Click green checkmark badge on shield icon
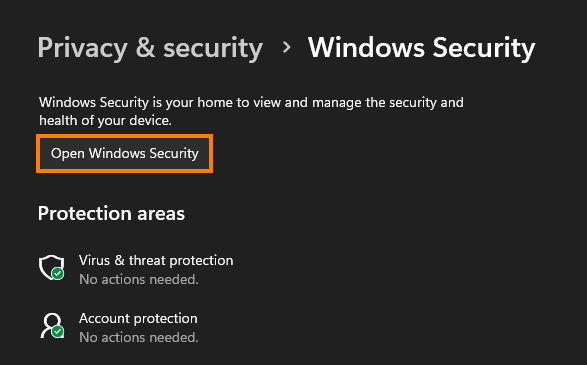587x365 pixels. pyautogui.click(x=58, y=274)
